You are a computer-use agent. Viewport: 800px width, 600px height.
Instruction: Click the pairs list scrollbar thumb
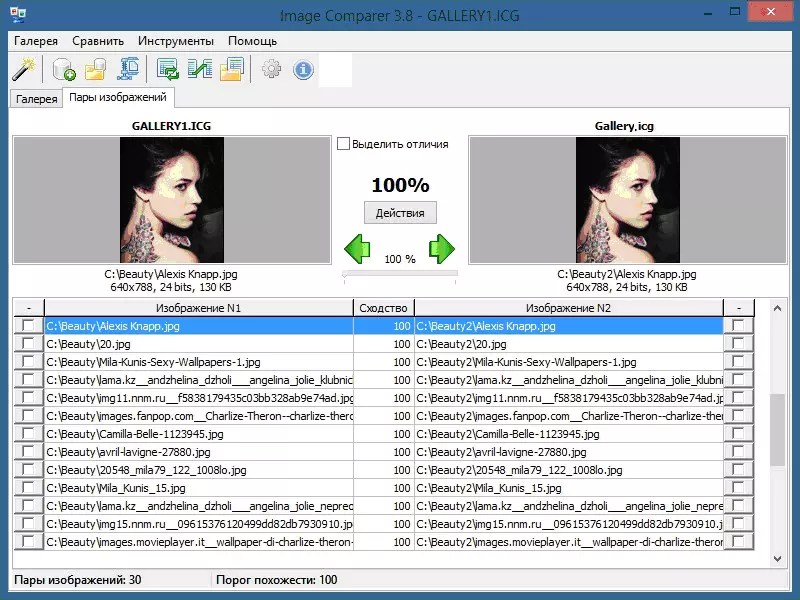tap(777, 430)
